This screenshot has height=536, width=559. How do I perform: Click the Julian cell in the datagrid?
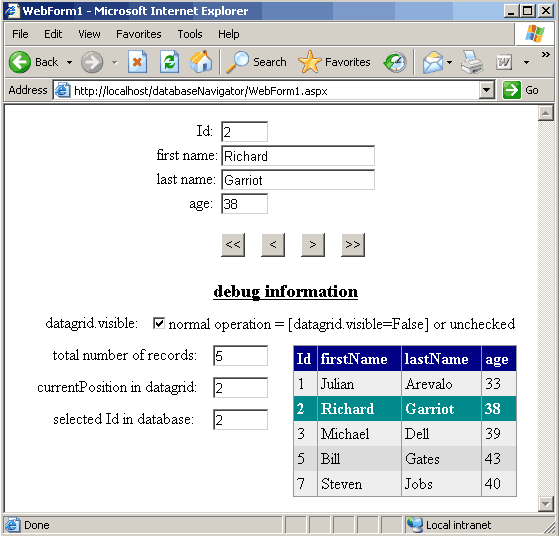coord(359,384)
